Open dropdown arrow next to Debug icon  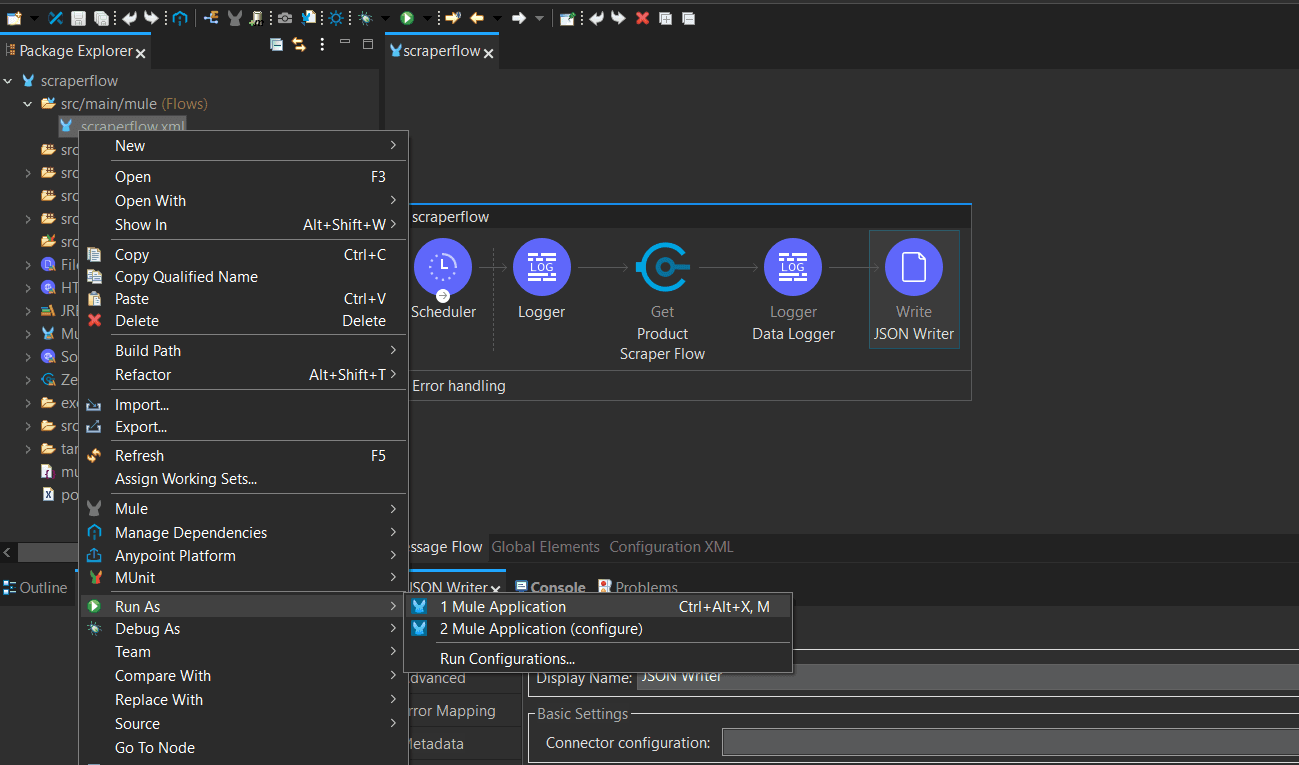point(386,18)
